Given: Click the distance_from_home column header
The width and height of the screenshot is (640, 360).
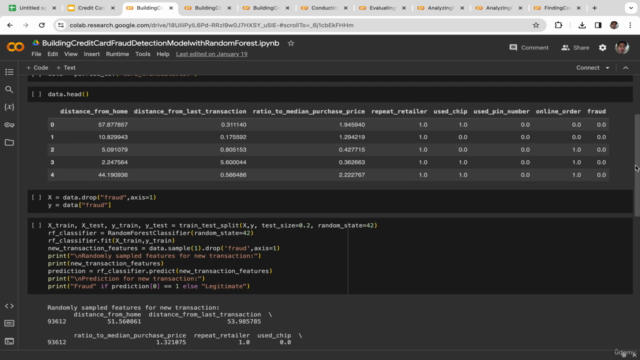Looking at the screenshot, I should (94, 111).
